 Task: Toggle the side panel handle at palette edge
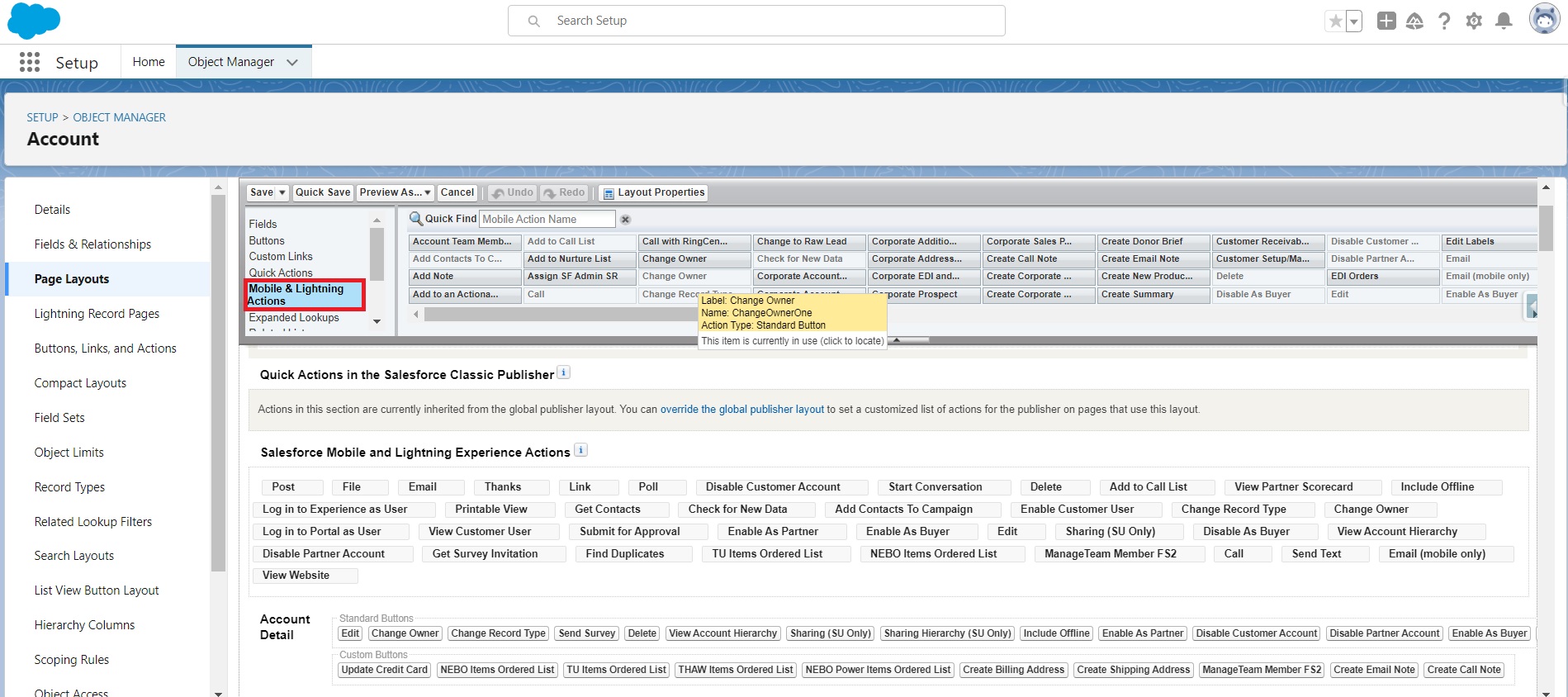click(1532, 307)
